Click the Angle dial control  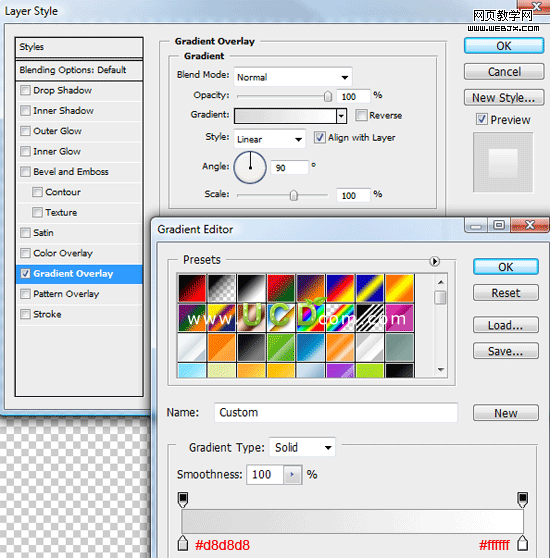pos(250,167)
